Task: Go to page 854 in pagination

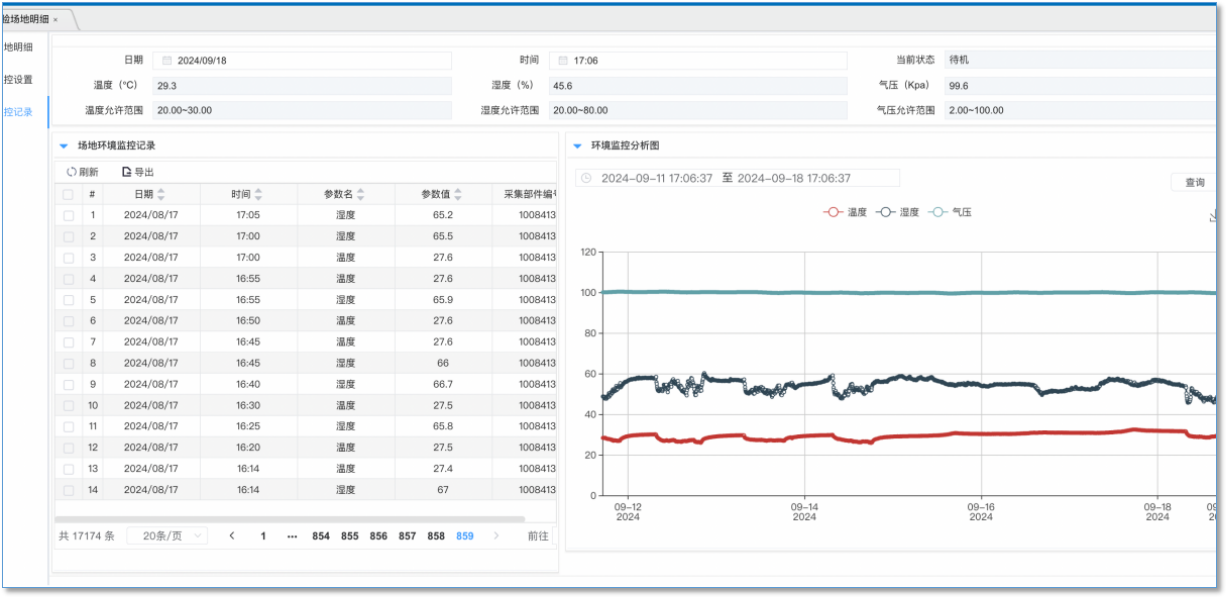Action: point(320,536)
